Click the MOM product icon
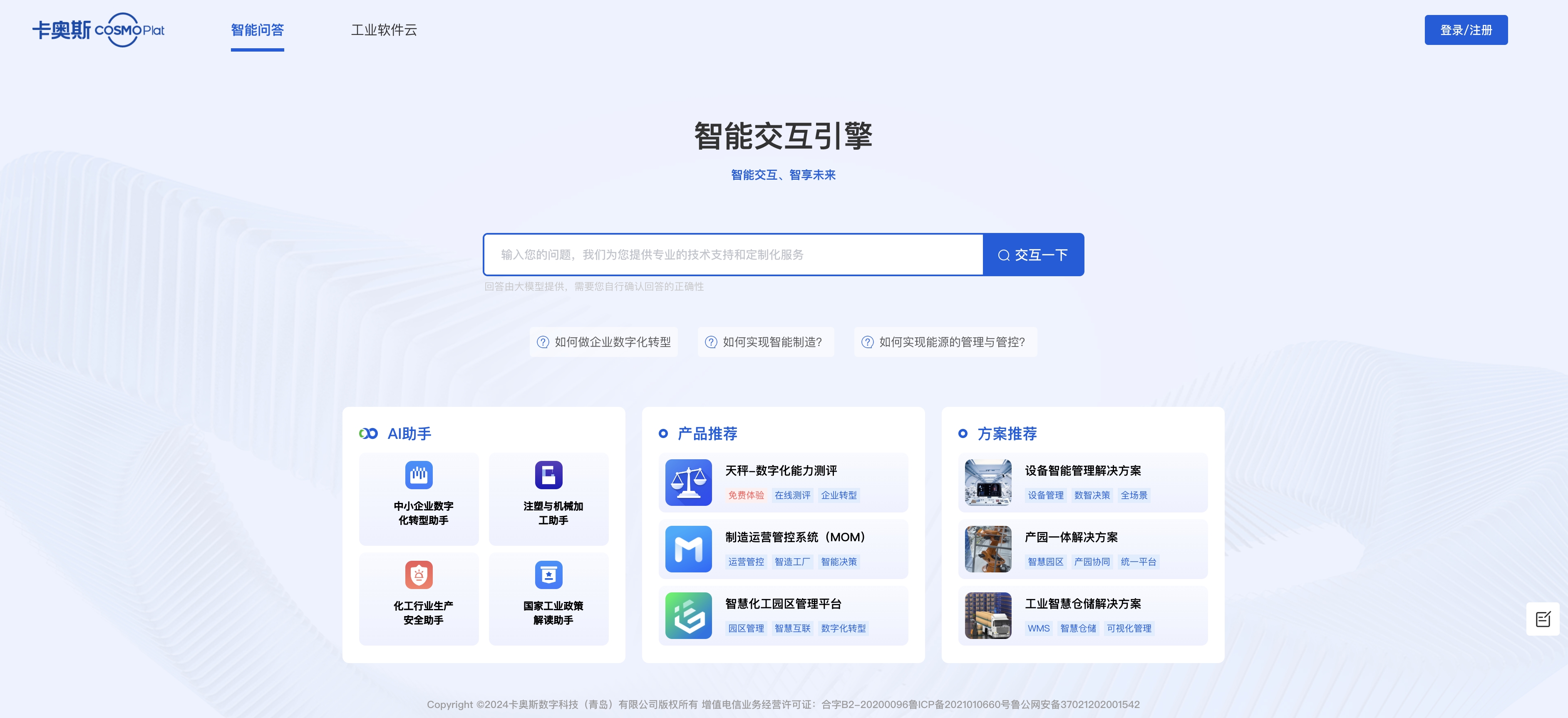The width and height of the screenshot is (1568, 718). [688, 549]
